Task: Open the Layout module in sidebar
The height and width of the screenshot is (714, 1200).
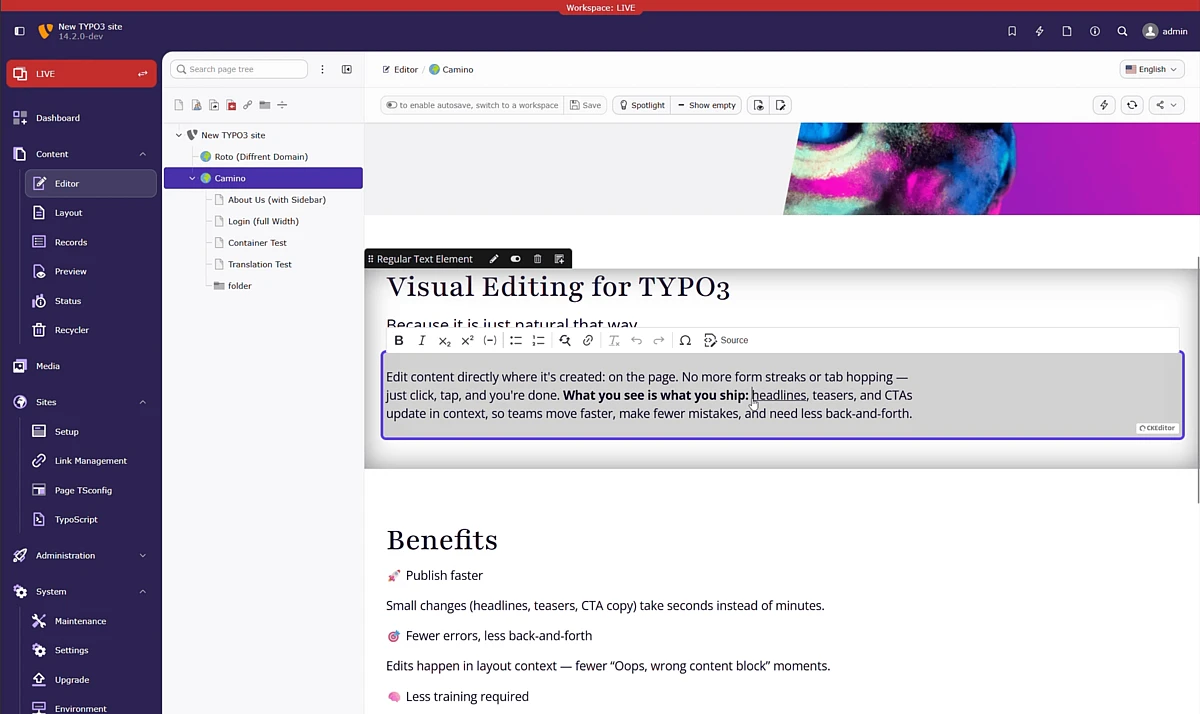Action: pos(68,213)
